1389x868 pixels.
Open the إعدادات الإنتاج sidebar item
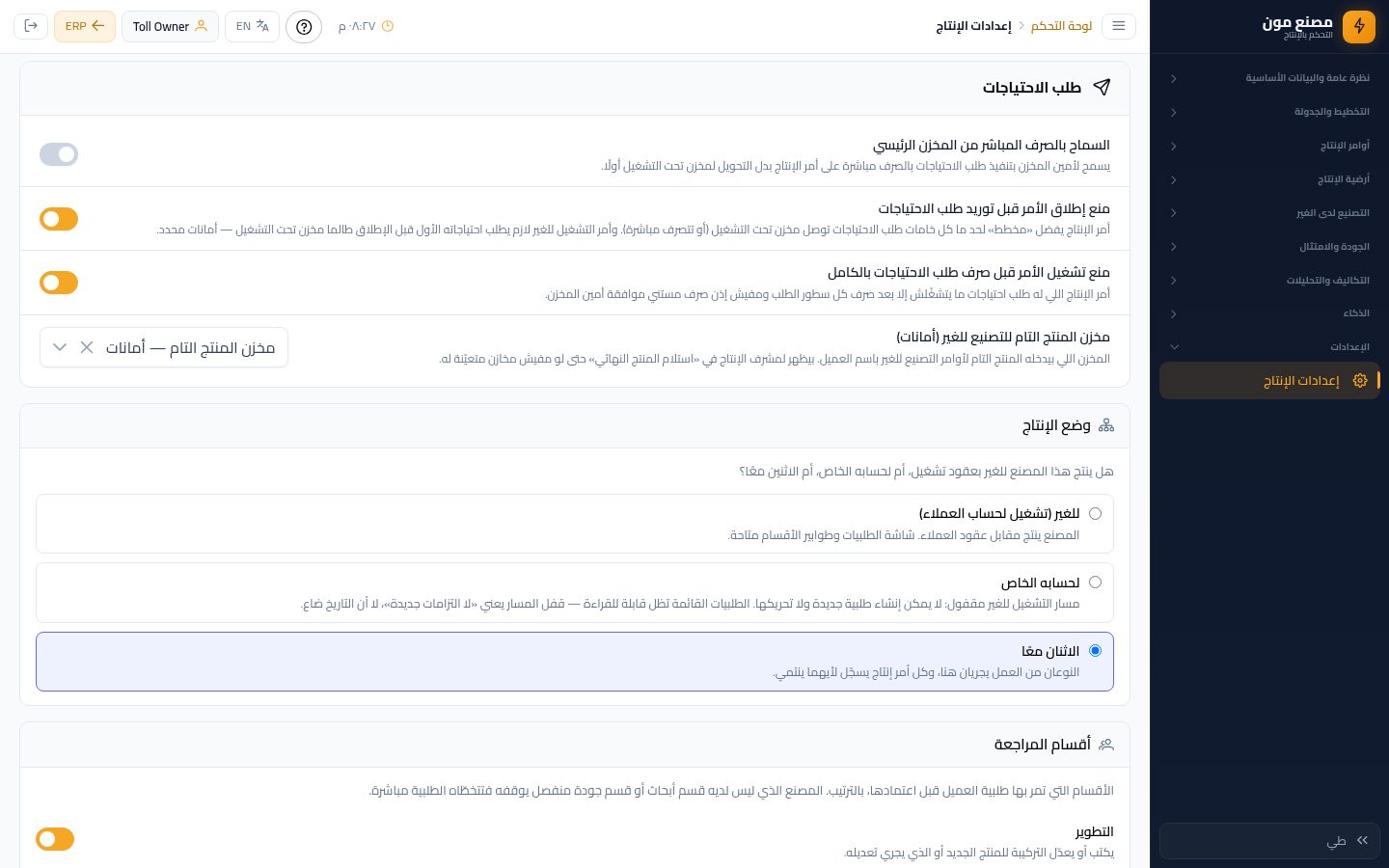tap(1269, 381)
